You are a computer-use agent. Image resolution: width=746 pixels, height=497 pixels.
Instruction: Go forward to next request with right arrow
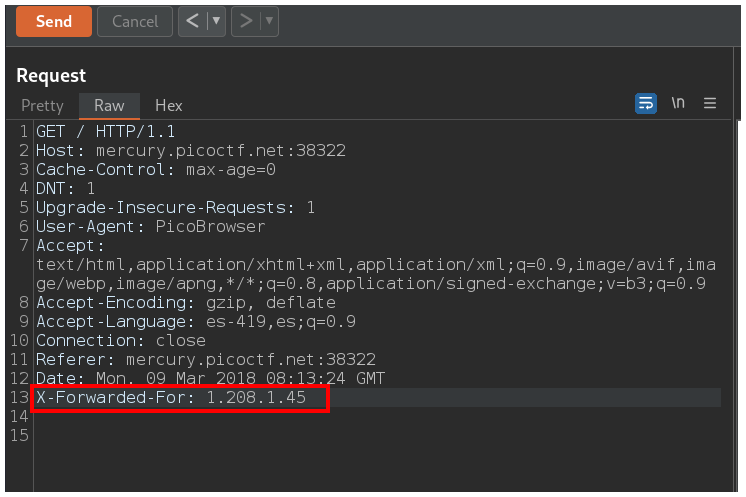coord(245,21)
